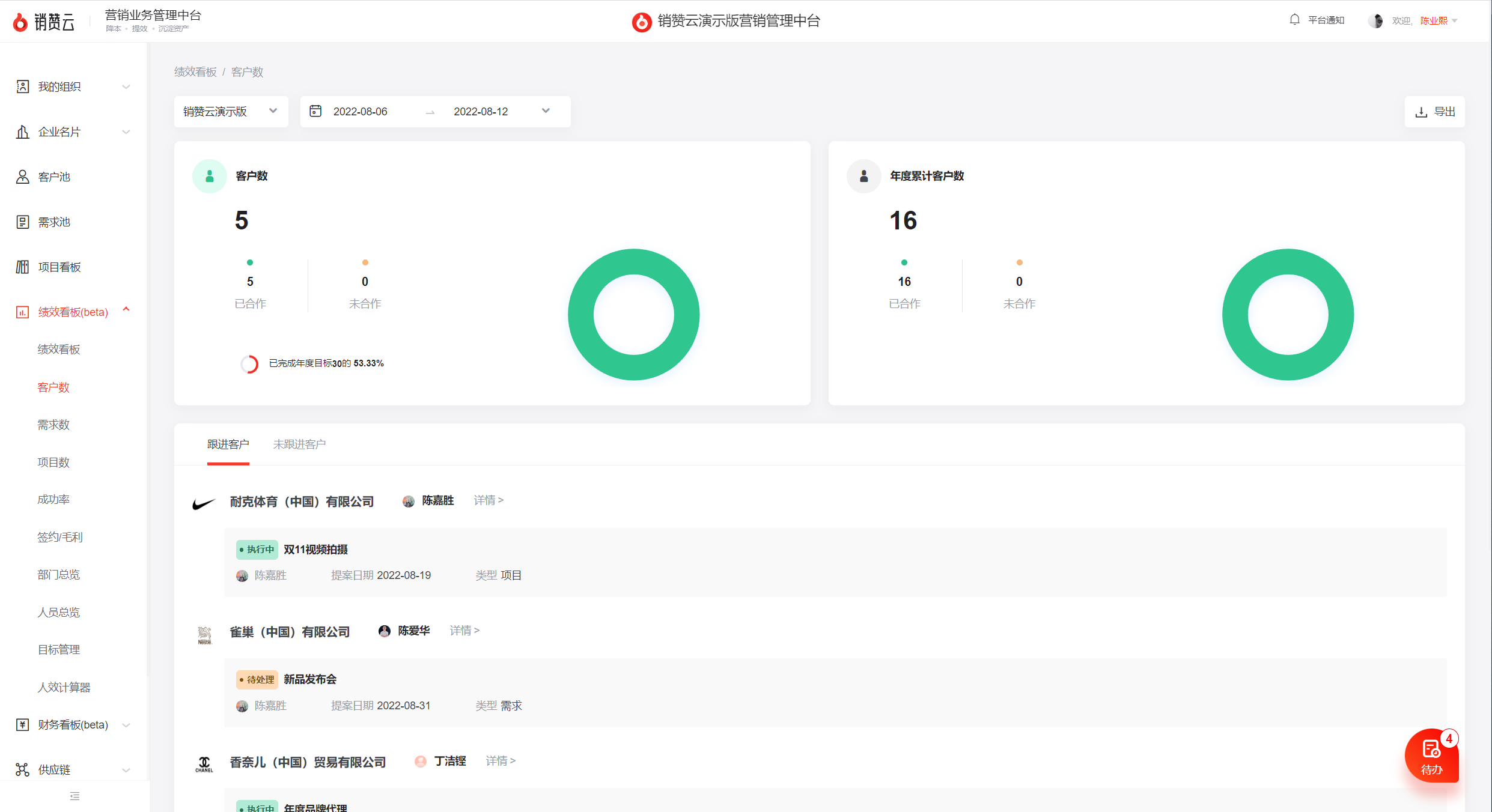This screenshot has height=812, width=1492.
Task: Click 绩效看板 breadcrumb link
Action: point(195,71)
